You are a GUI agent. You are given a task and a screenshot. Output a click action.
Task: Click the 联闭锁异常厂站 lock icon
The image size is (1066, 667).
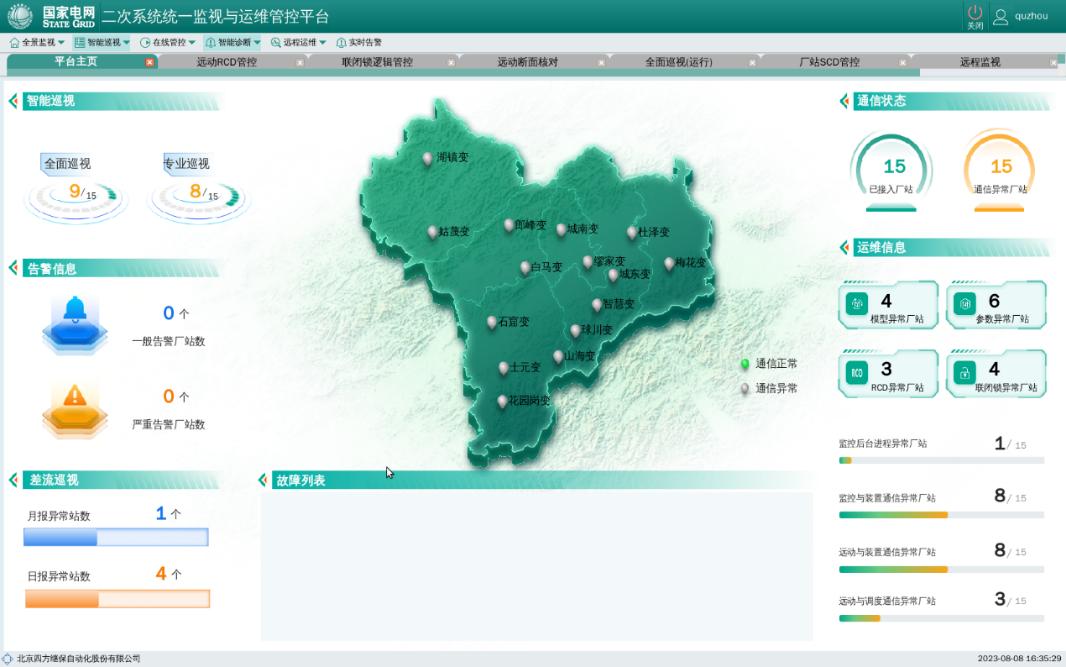tap(964, 372)
